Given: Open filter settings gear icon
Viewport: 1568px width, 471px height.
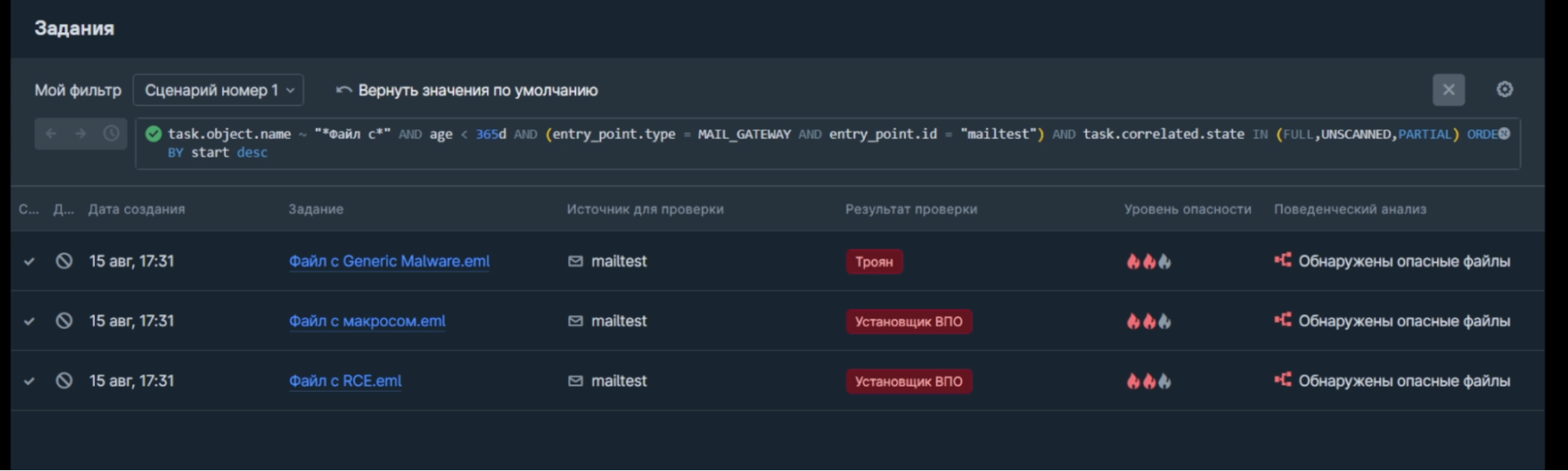Looking at the screenshot, I should 1504,89.
